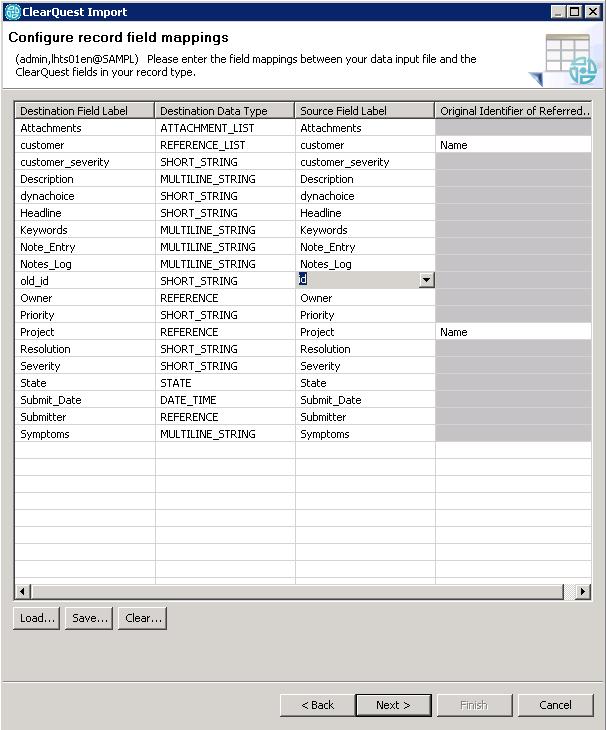
Task: Select the Destination Data Type column header
Action: coord(224,111)
